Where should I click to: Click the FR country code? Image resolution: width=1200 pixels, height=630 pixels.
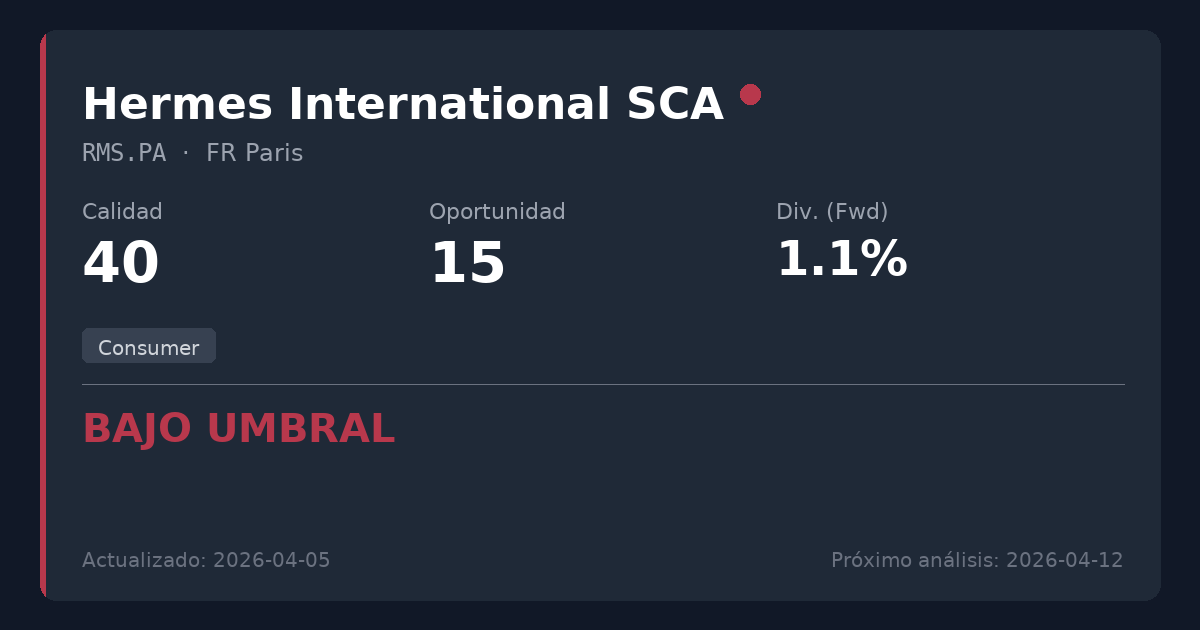(x=219, y=153)
